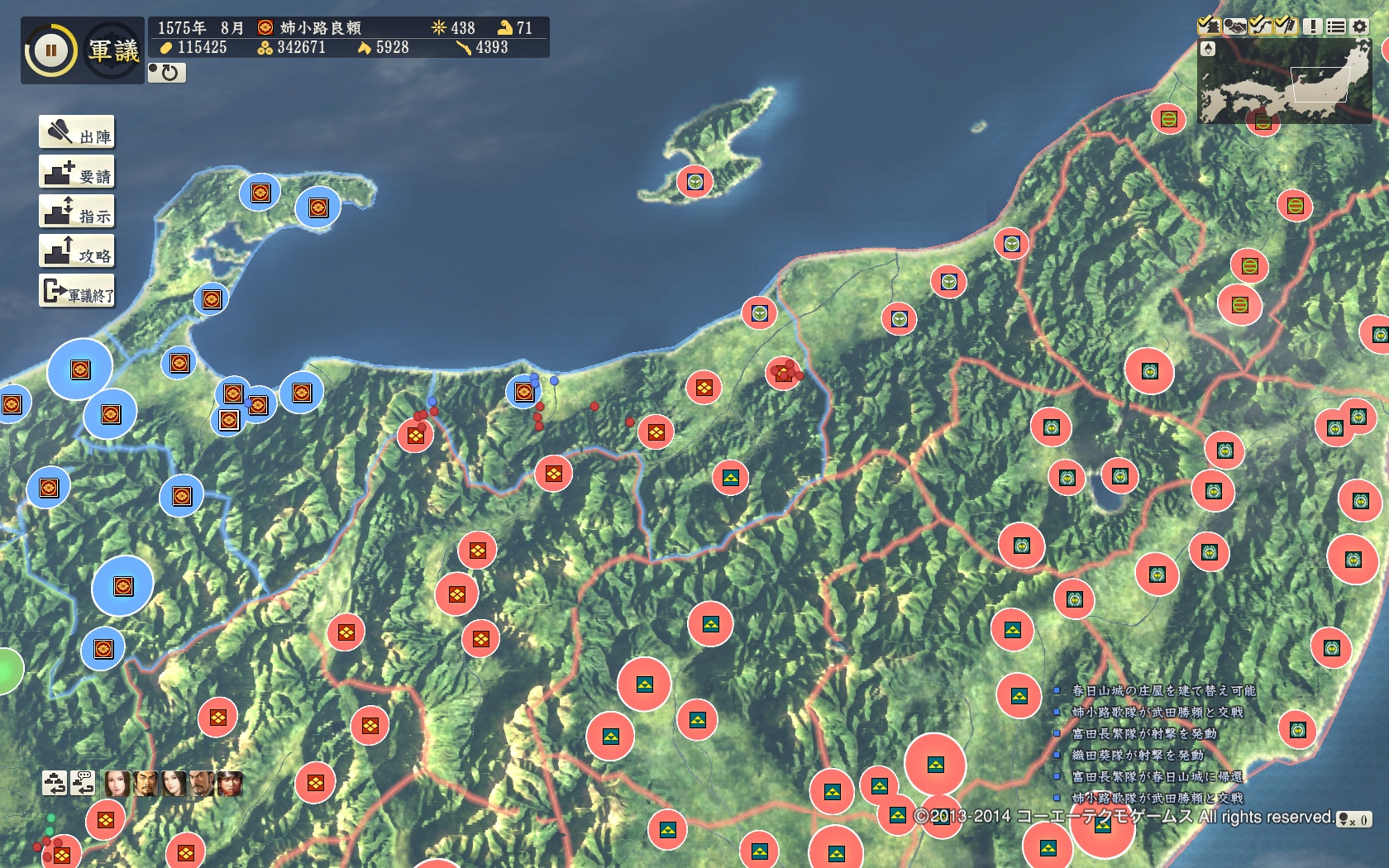Toggle the army banner display checkbox
Screen dimensions: 1389x868
[x=1286, y=26]
